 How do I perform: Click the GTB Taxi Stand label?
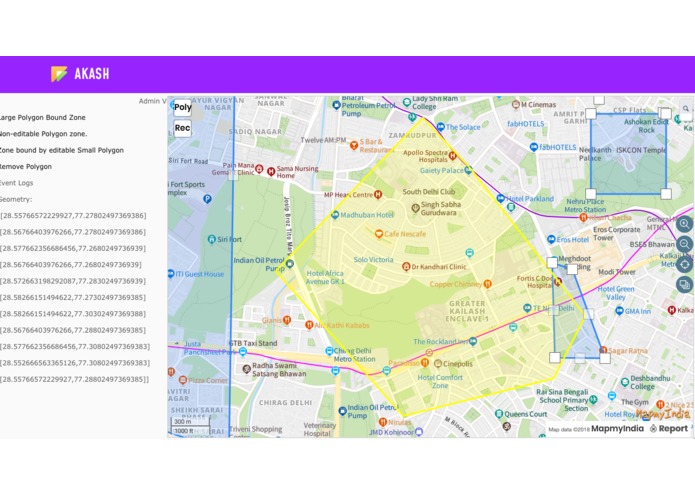pyautogui.click(x=253, y=343)
